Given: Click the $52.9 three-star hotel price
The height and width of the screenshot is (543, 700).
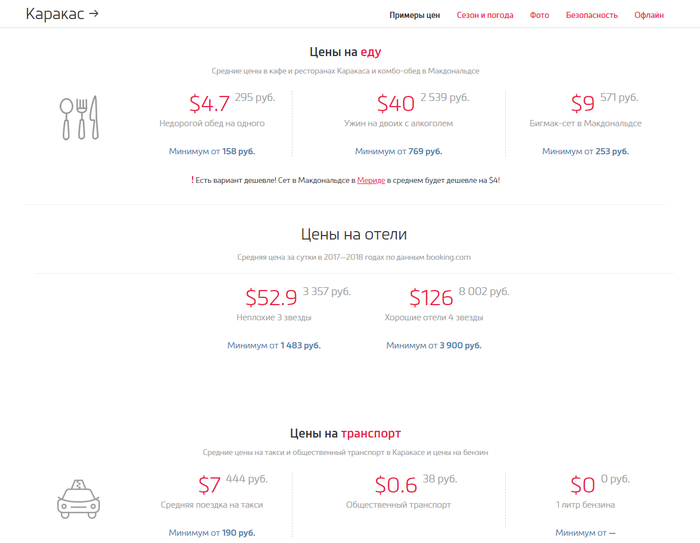Looking at the screenshot, I should coord(271,297).
